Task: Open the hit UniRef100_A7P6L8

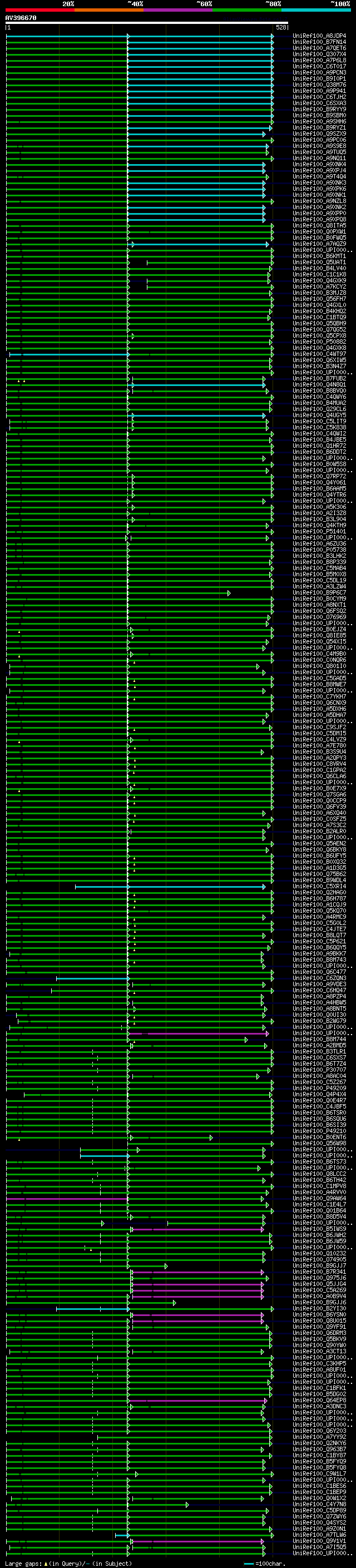Action: pyautogui.click(x=319, y=60)
